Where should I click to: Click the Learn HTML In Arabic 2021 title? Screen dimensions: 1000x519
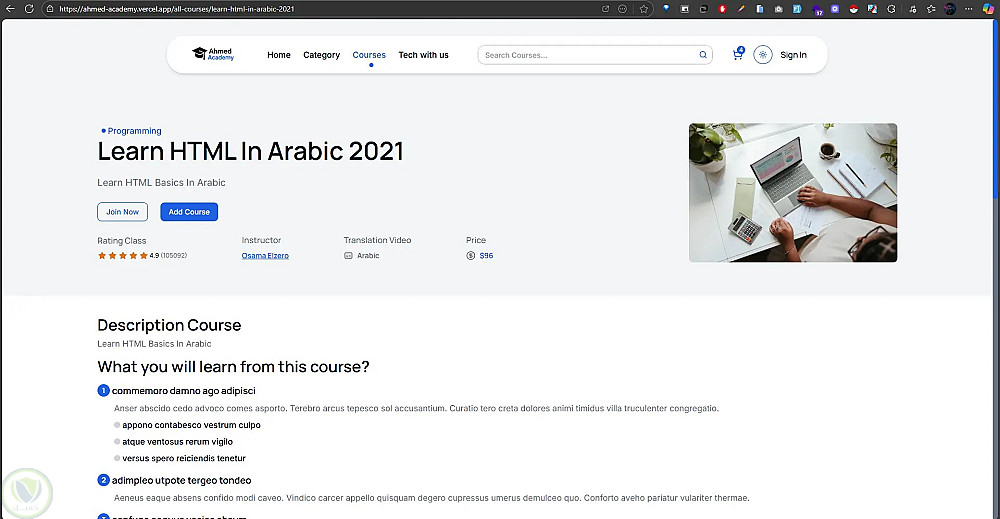[x=251, y=152]
